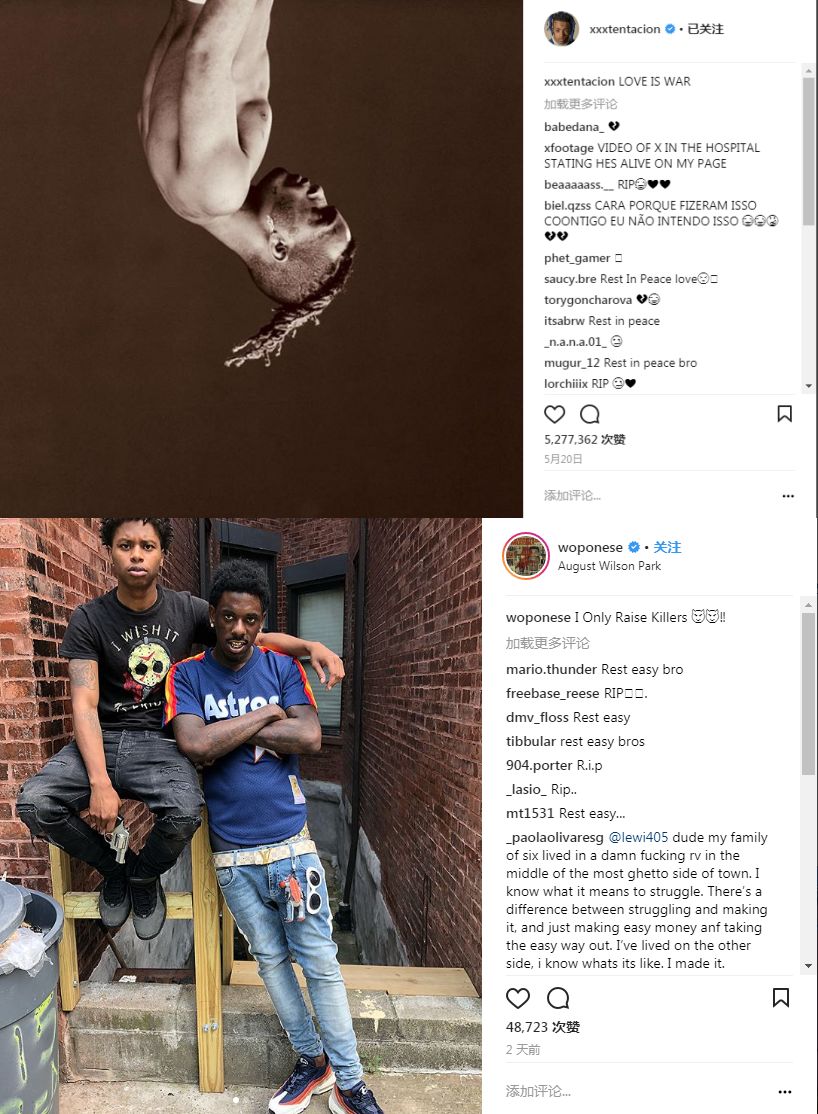View the 5,277,362 likes list
818x1114 pixels.
(x=584, y=440)
